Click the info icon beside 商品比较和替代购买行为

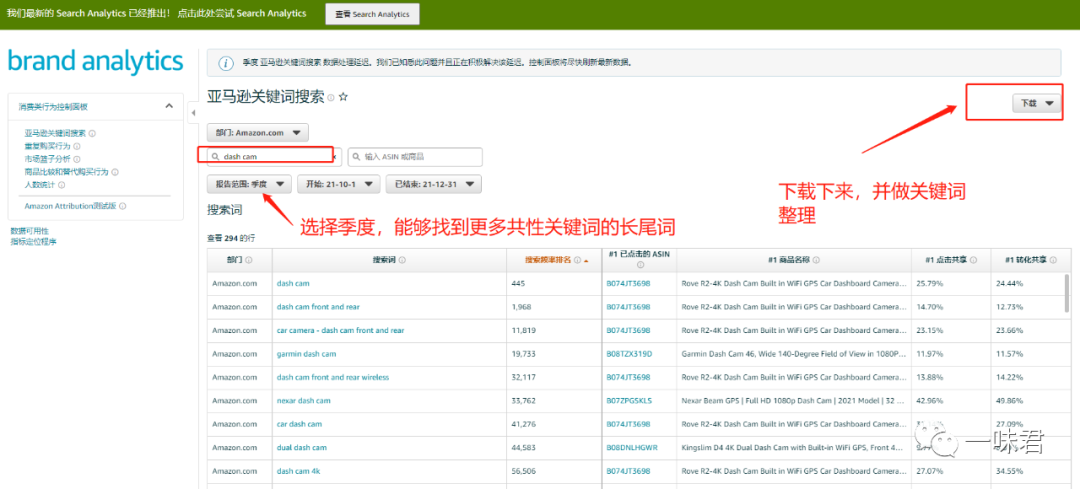tap(115, 172)
